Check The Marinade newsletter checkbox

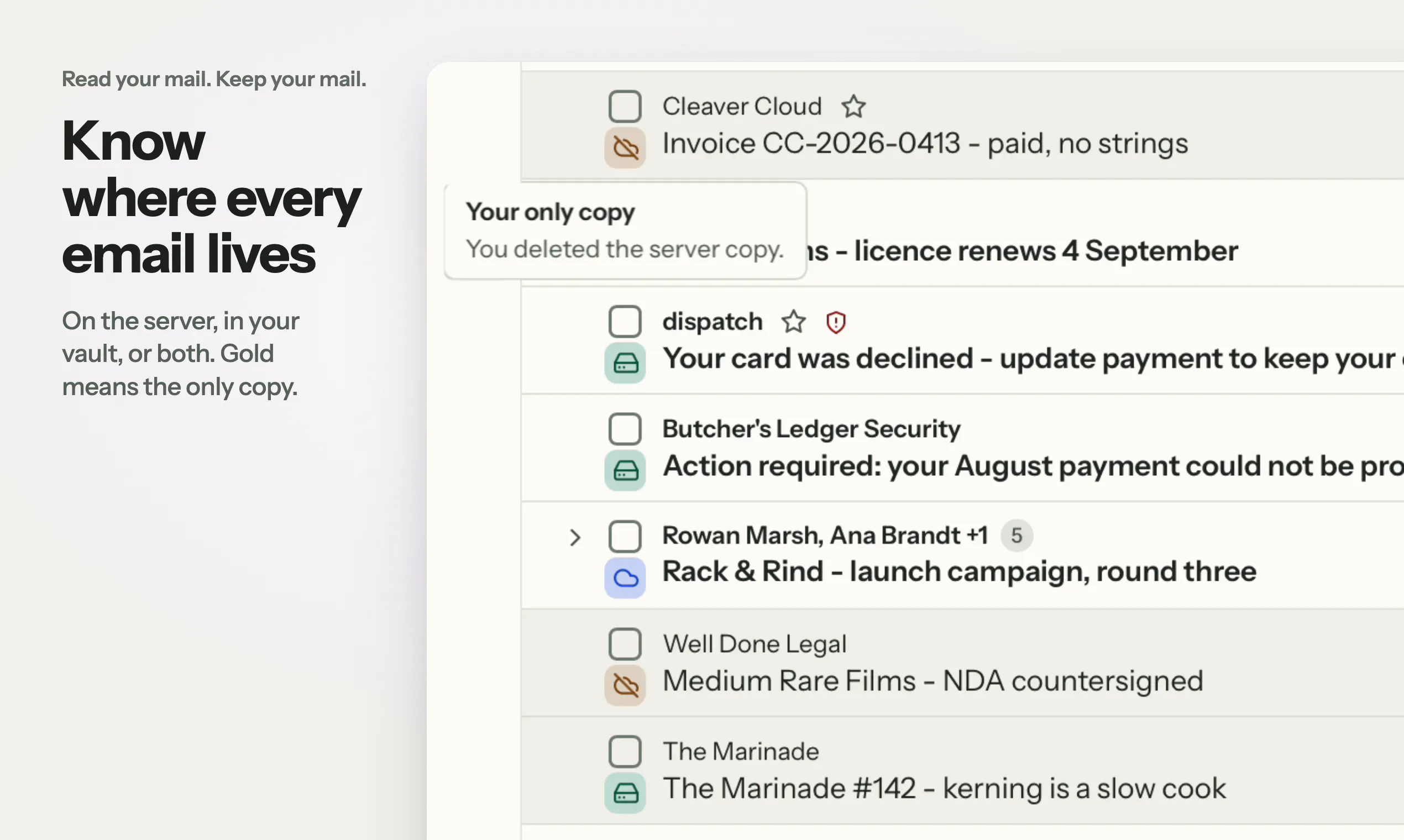[625, 751]
